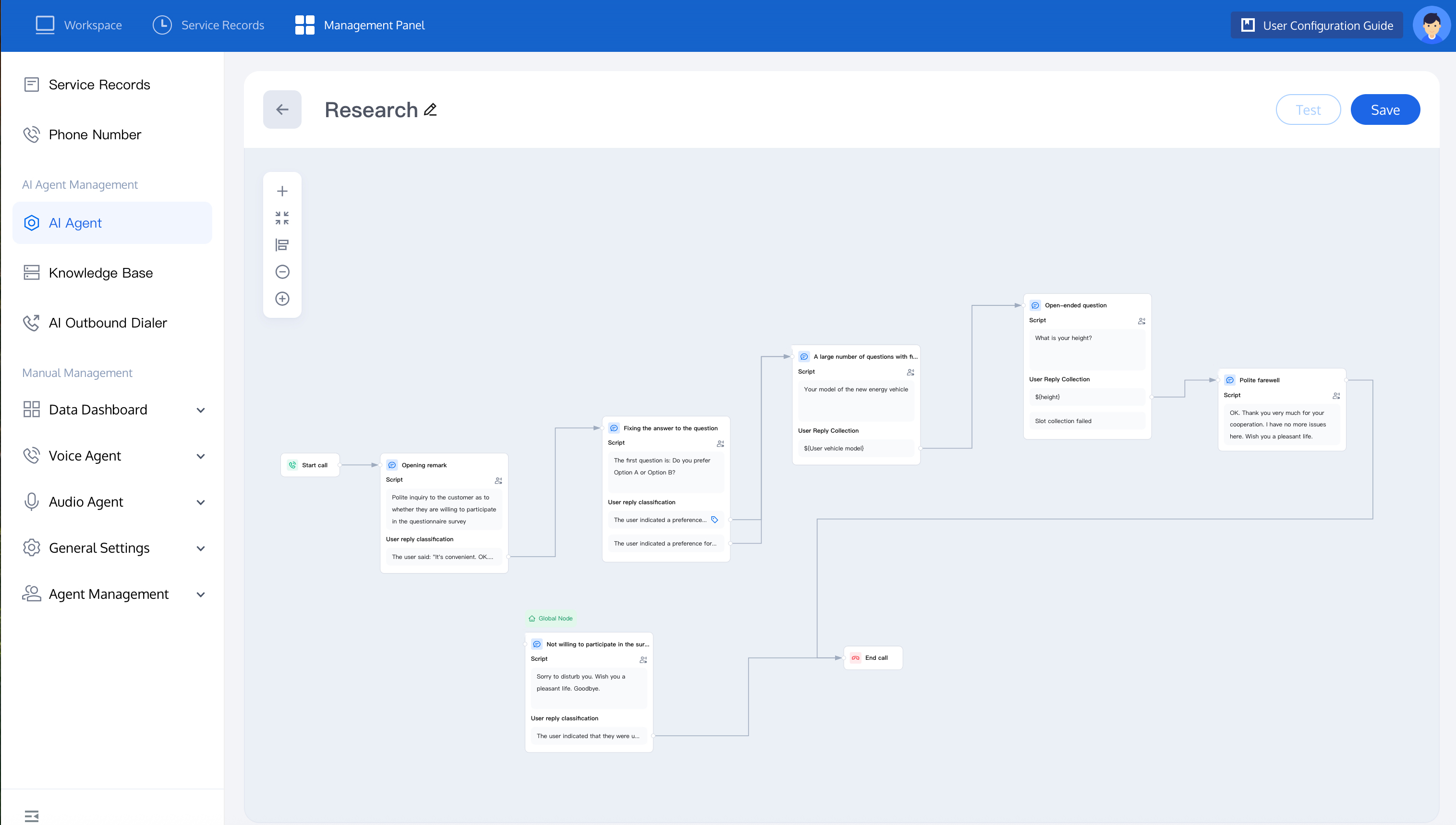Click the fit-to-screen collapse arrows icon

[282, 218]
